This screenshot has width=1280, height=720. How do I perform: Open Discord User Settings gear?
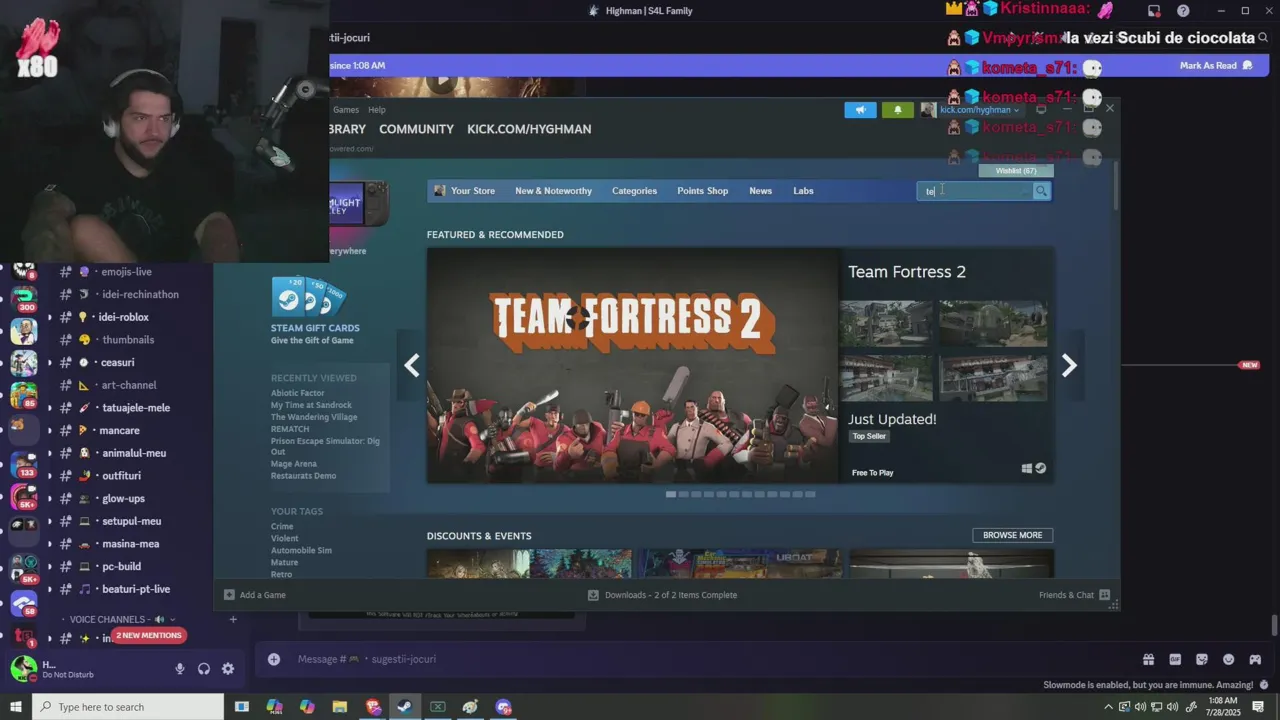coord(228,669)
